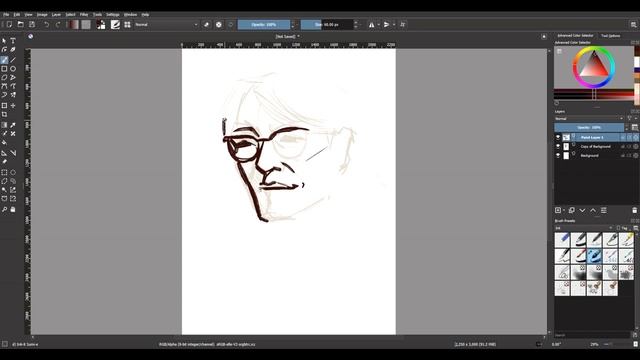Screen dimensions: 640x360
Task: Switch to the Tool Options tab
Action: coord(611,36)
